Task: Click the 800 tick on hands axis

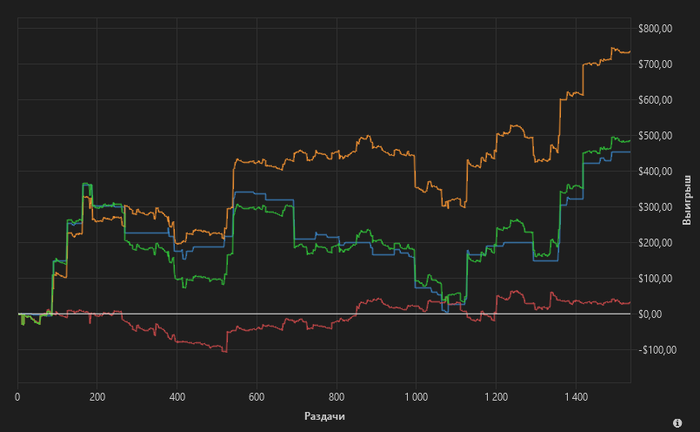Action: pos(336,397)
